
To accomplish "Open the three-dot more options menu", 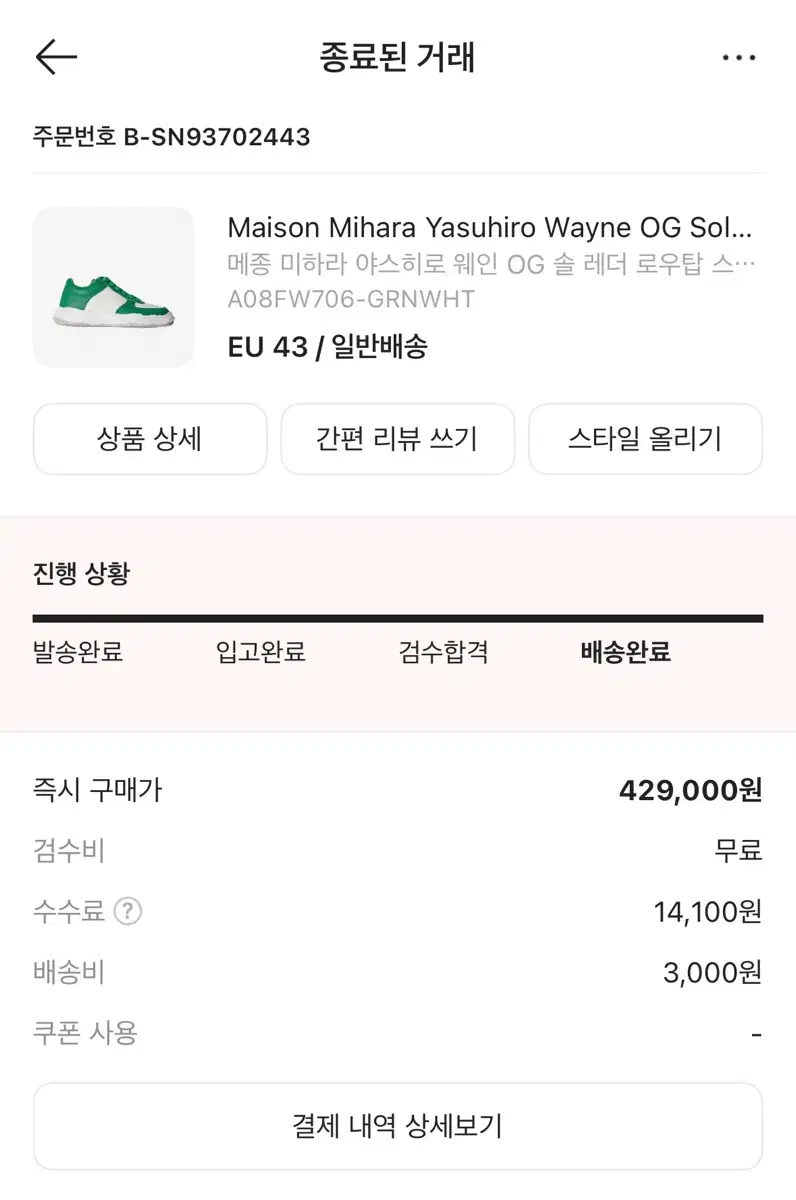I will point(739,58).
